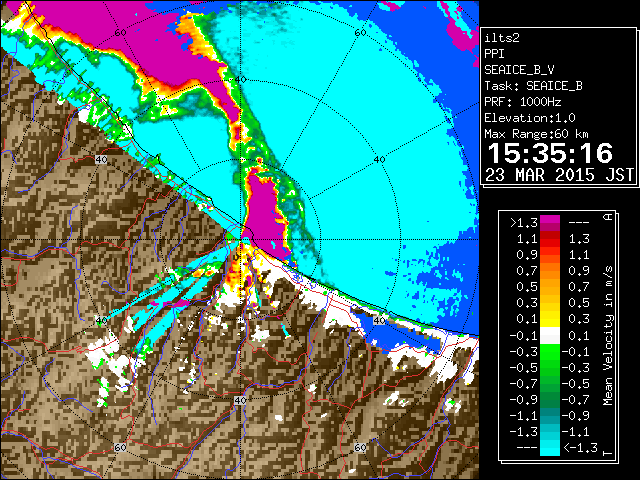Click the 'PRF: 1000Hz' line
This screenshot has height=480, width=640.
(x=523, y=102)
